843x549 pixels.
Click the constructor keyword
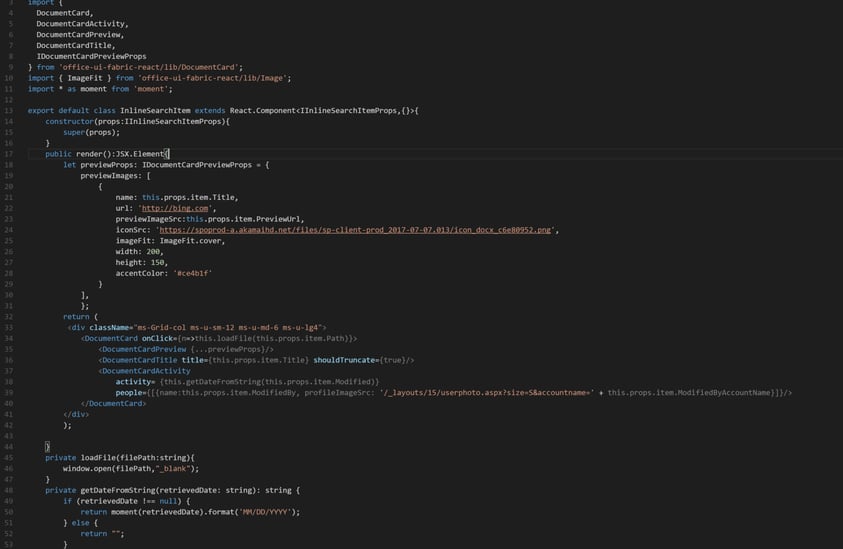[x=76, y=121]
